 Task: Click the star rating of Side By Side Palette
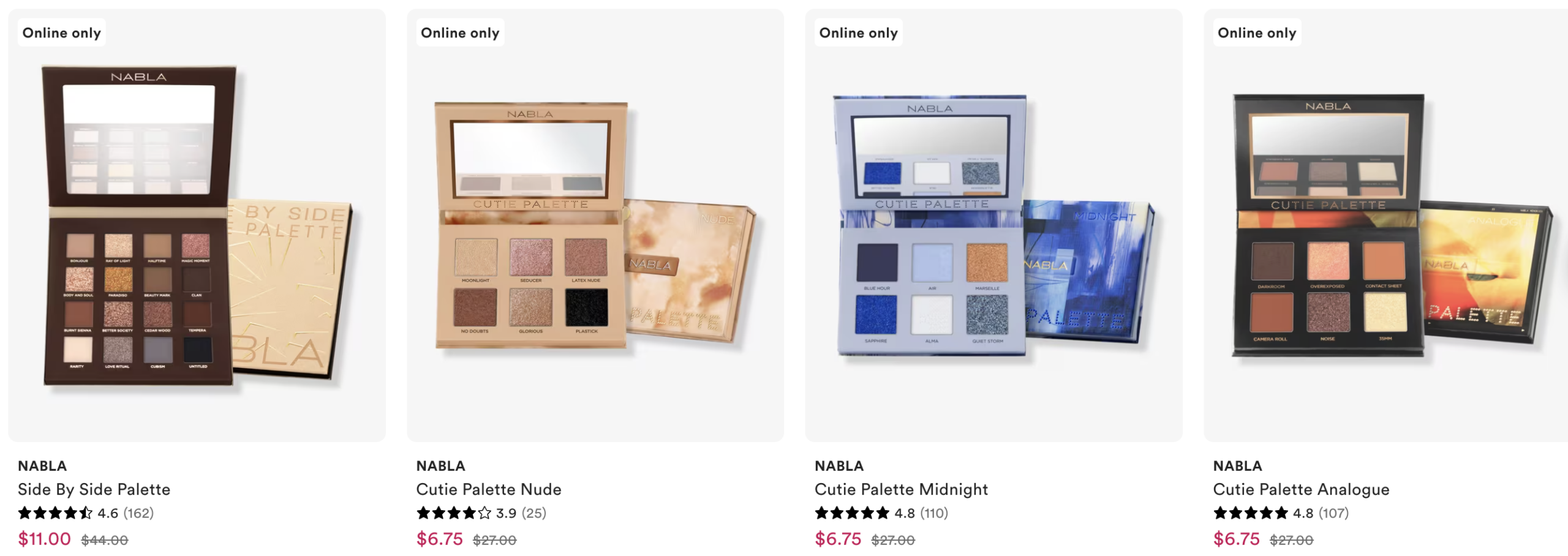[55, 513]
